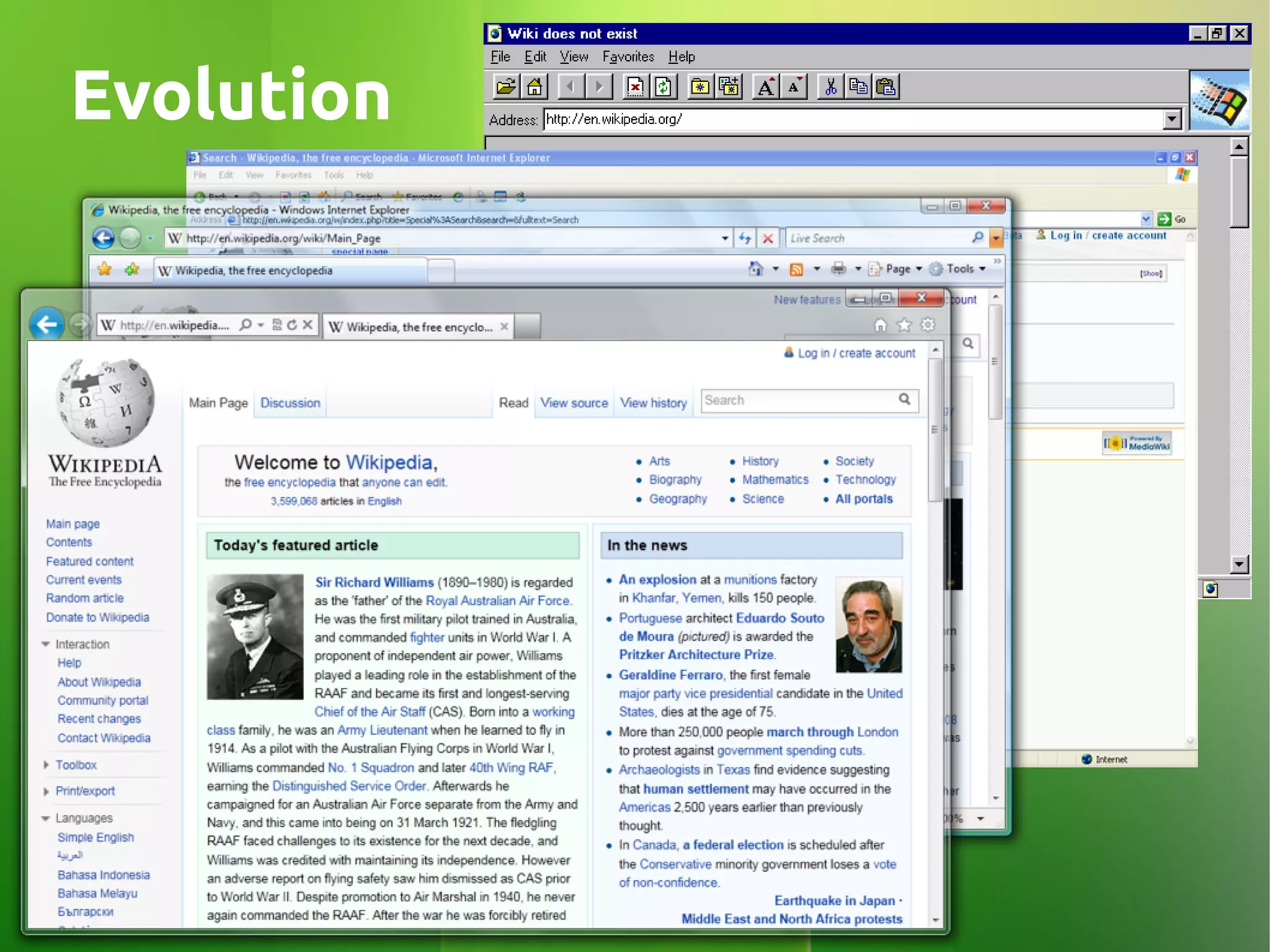Expand the Toolbox sidebar section
This screenshot has height=952, width=1270.
pyautogui.click(x=46, y=765)
